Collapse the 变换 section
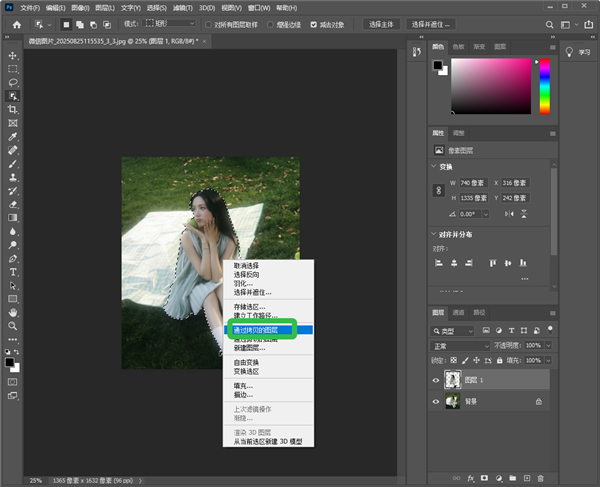Image resolution: width=600 pixels, height=487 pixels. pyautogui.click(x=434, y=166)
